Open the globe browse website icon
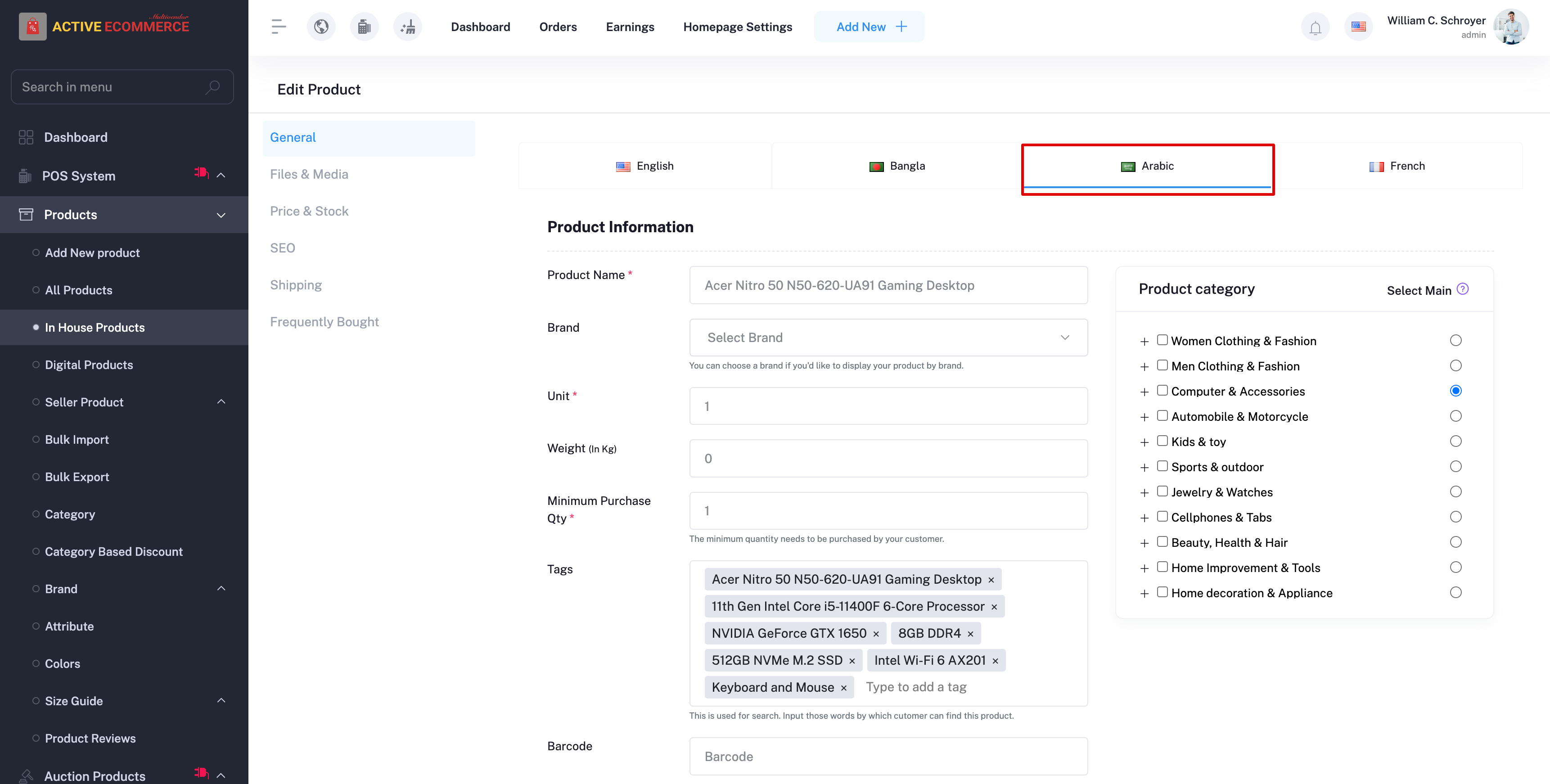Image resolution: width=1550 pixels, height=784 pixels. [321, 27]
